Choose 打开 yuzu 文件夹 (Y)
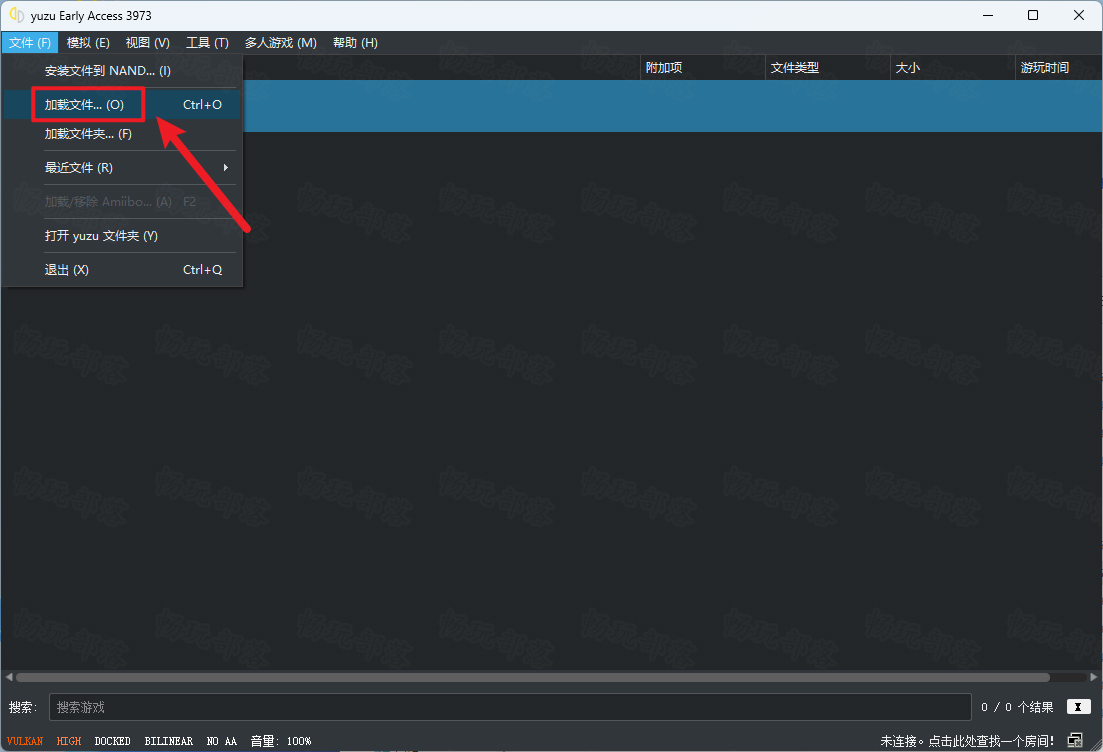1103x752 pixels. click(122, 236)
